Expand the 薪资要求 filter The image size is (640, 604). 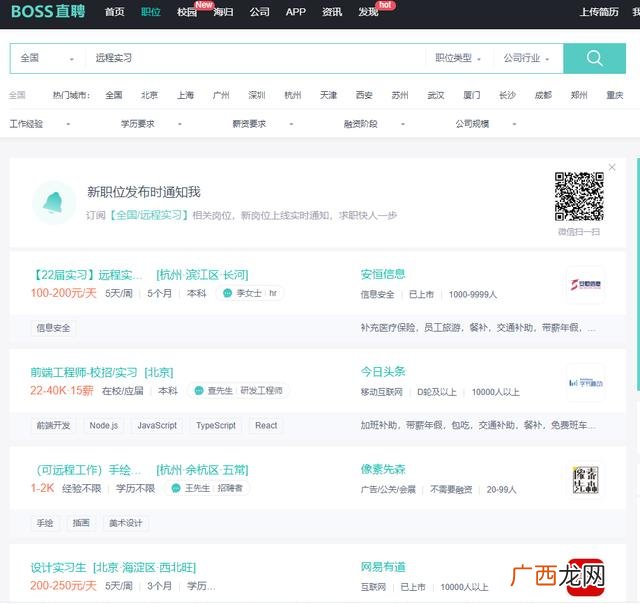262,124
